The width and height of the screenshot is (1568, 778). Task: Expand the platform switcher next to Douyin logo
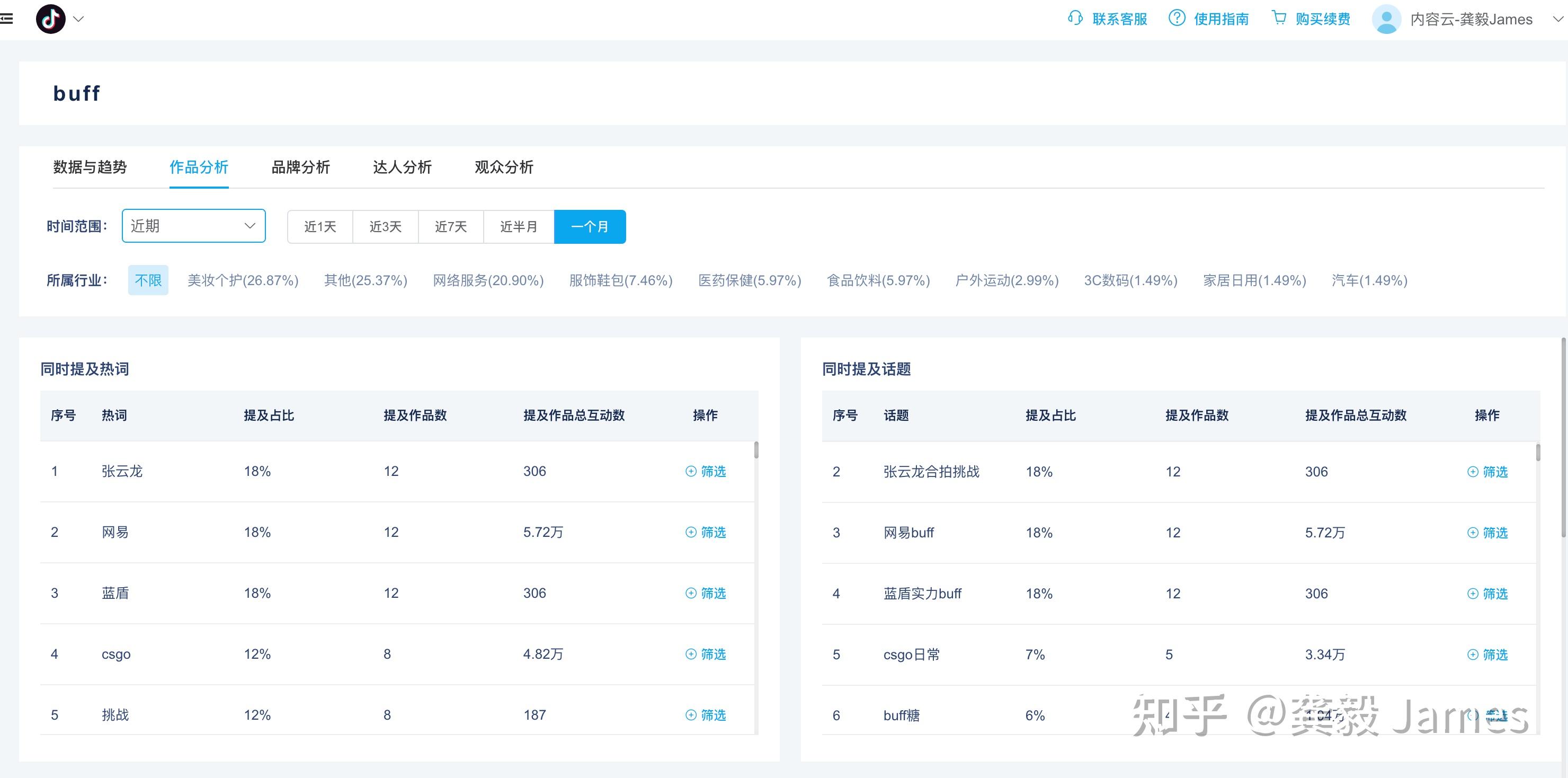pos(78,19)
